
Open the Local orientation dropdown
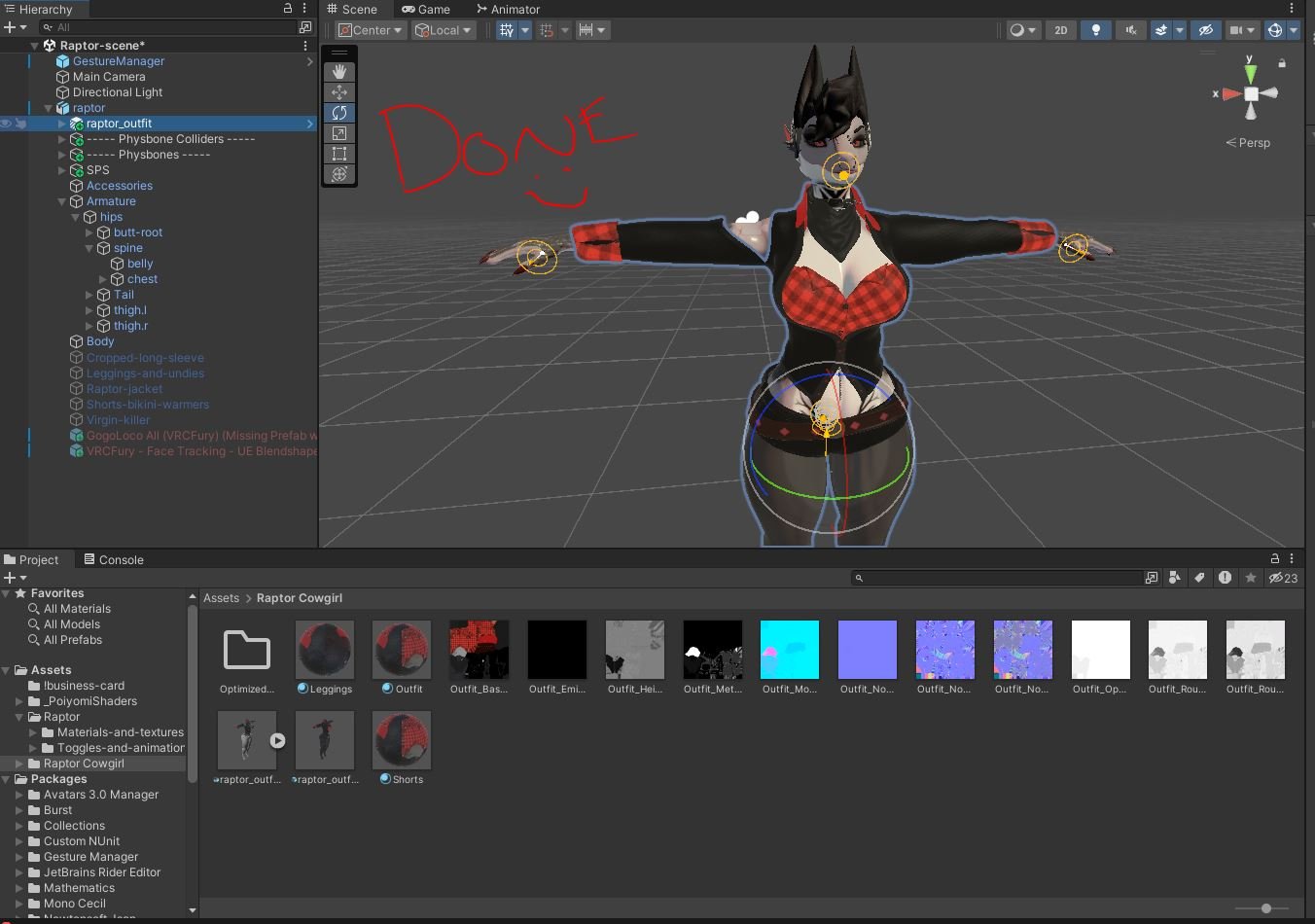(x=444, y=30)
